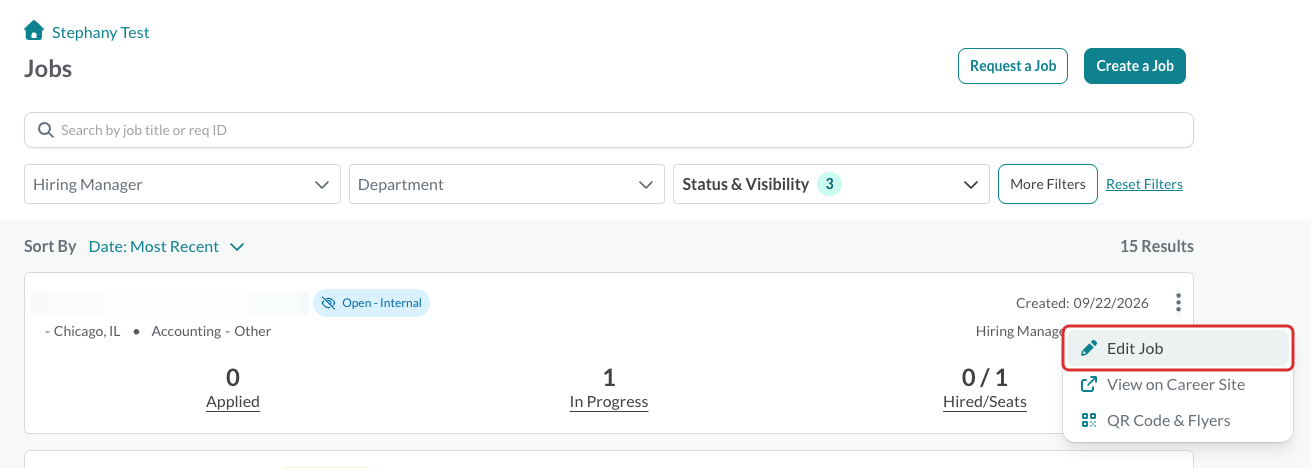Click the Accounting - Other department text
The width and height of the screenshot is (1311, 468).
211,331
